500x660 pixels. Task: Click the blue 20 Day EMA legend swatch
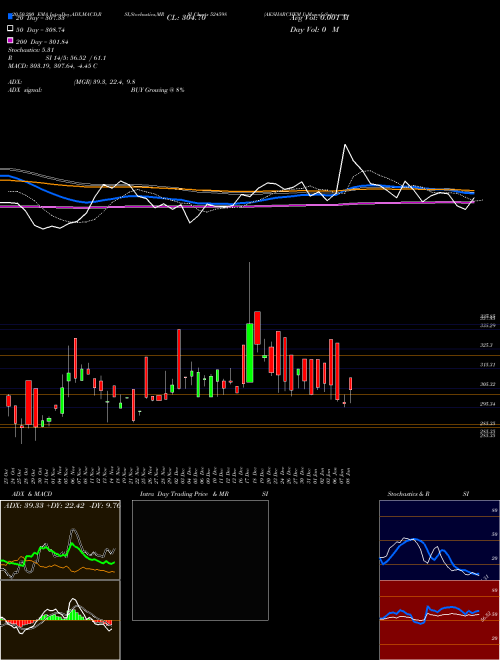(10, 18)
